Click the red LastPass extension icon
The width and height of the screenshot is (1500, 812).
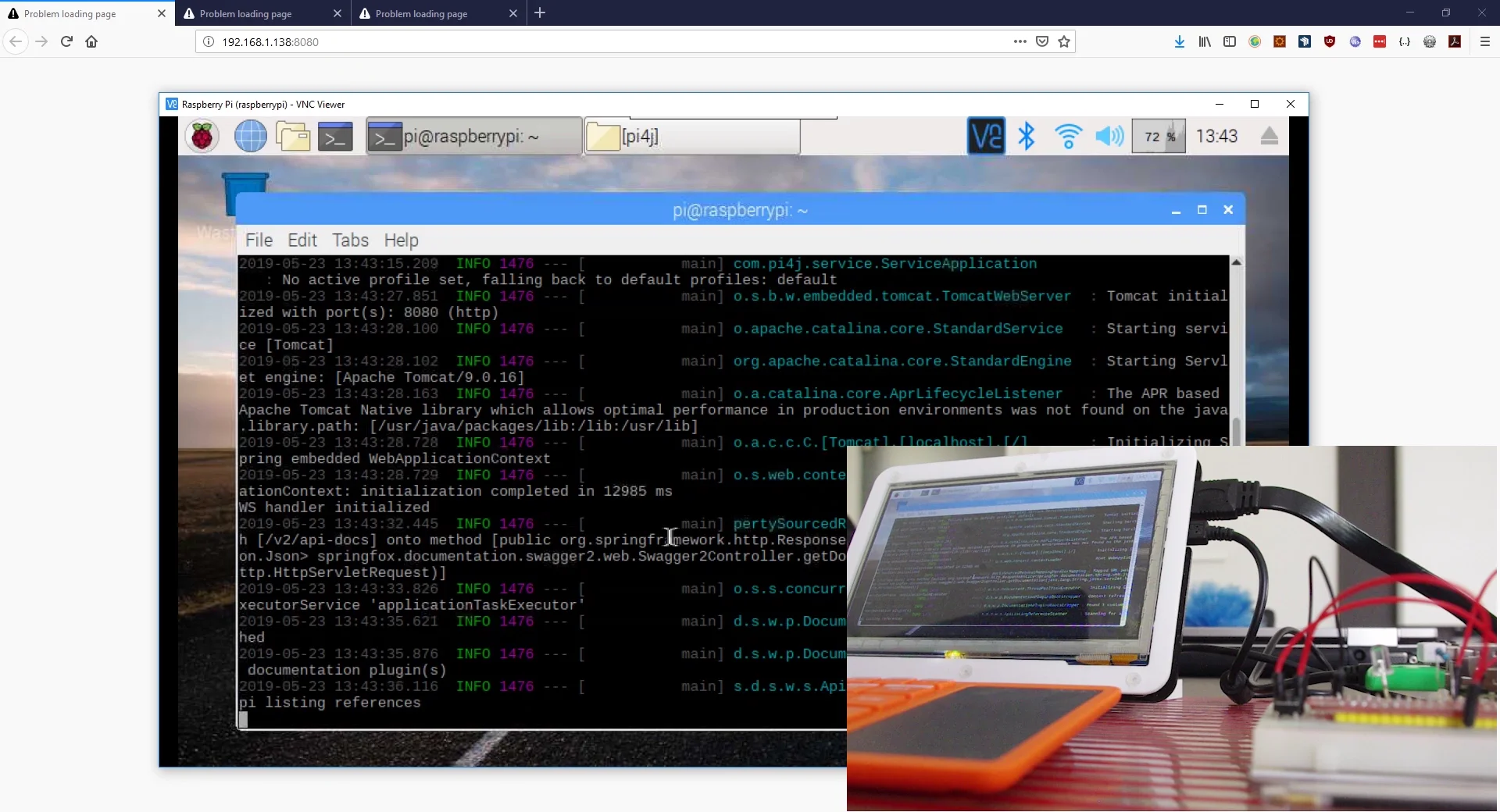[1380, 41]
